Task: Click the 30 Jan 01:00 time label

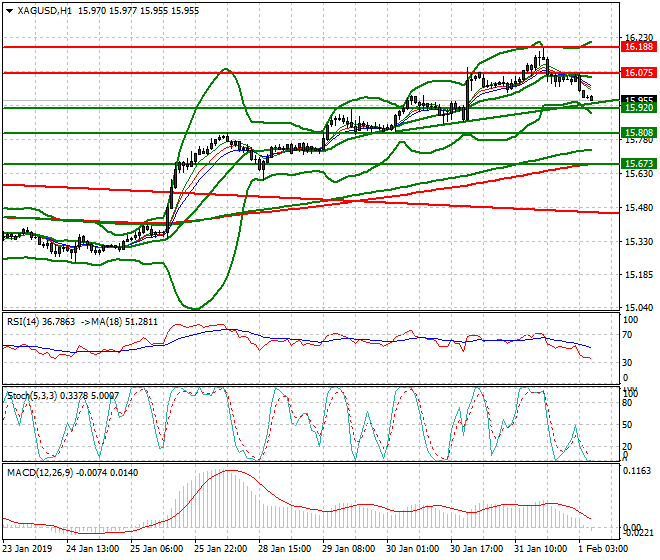Action: click(412, 549)
